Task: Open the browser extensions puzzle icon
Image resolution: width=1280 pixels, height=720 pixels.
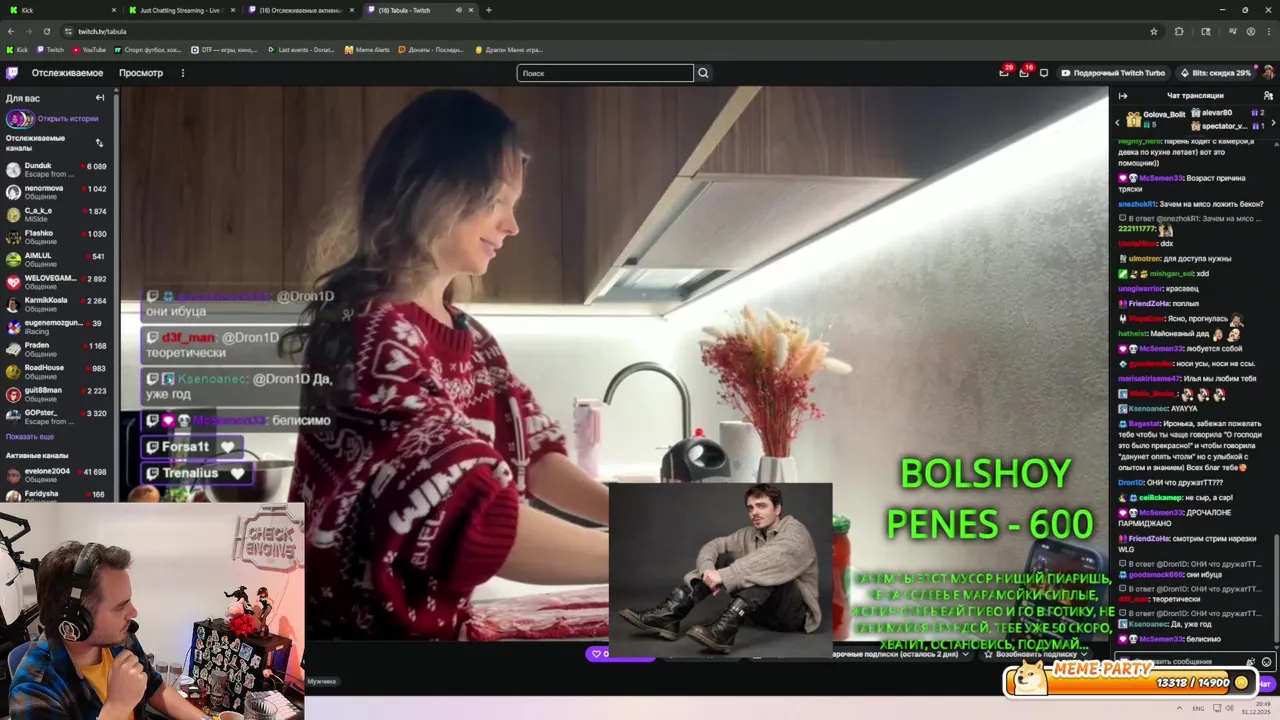Action: coord(1179,31)
